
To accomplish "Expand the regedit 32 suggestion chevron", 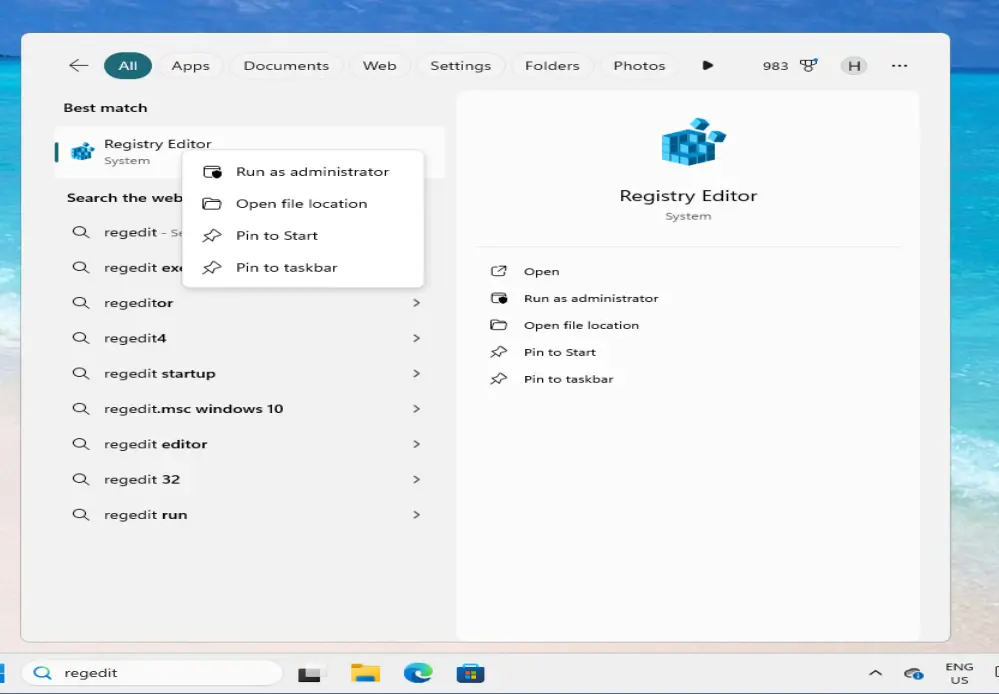I will (416, 479).
